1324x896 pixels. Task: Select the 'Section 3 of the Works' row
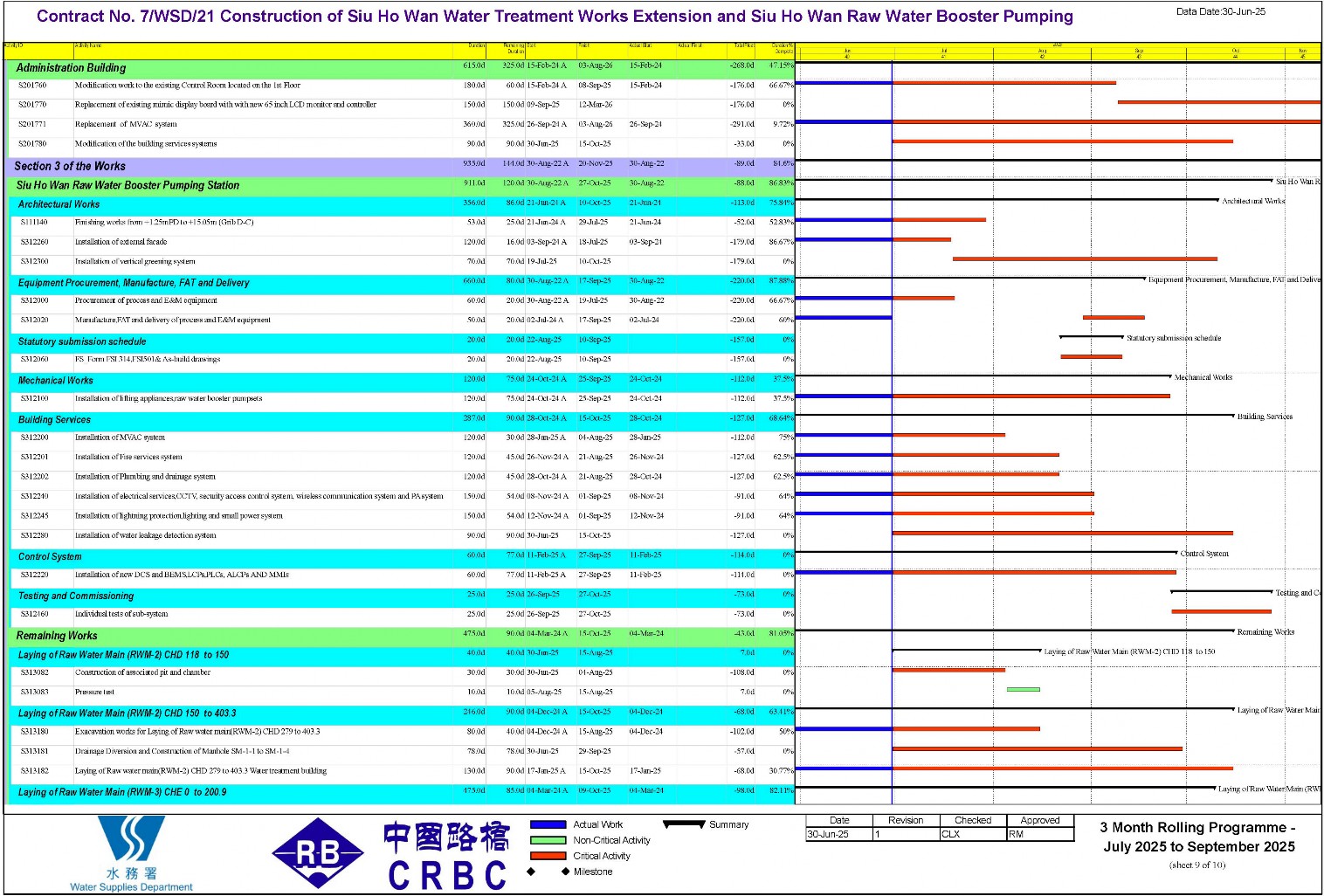tap(400, 166)
